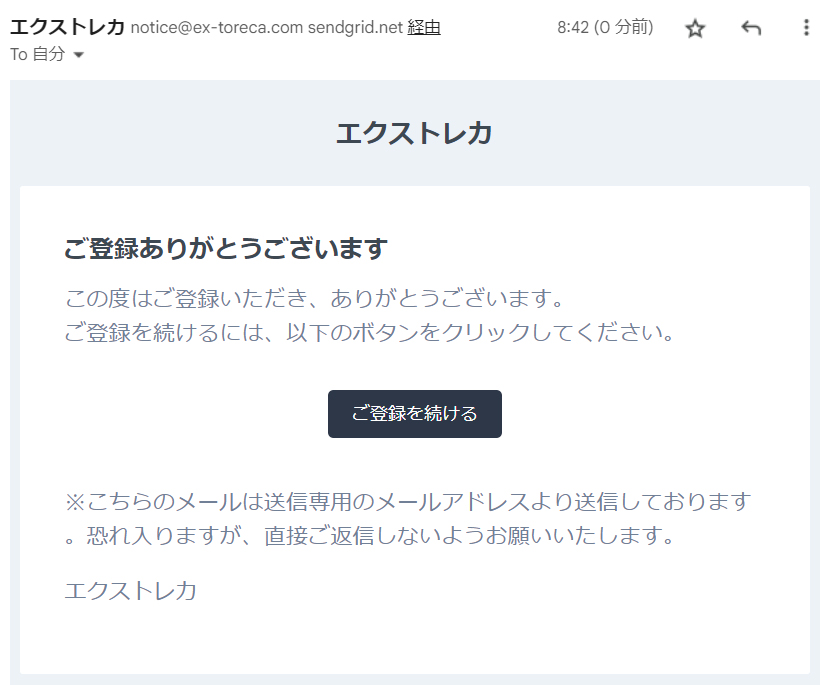Screen dimensions: 834x685
Task: Click the reply arrow icon
Action: point(751,28)
